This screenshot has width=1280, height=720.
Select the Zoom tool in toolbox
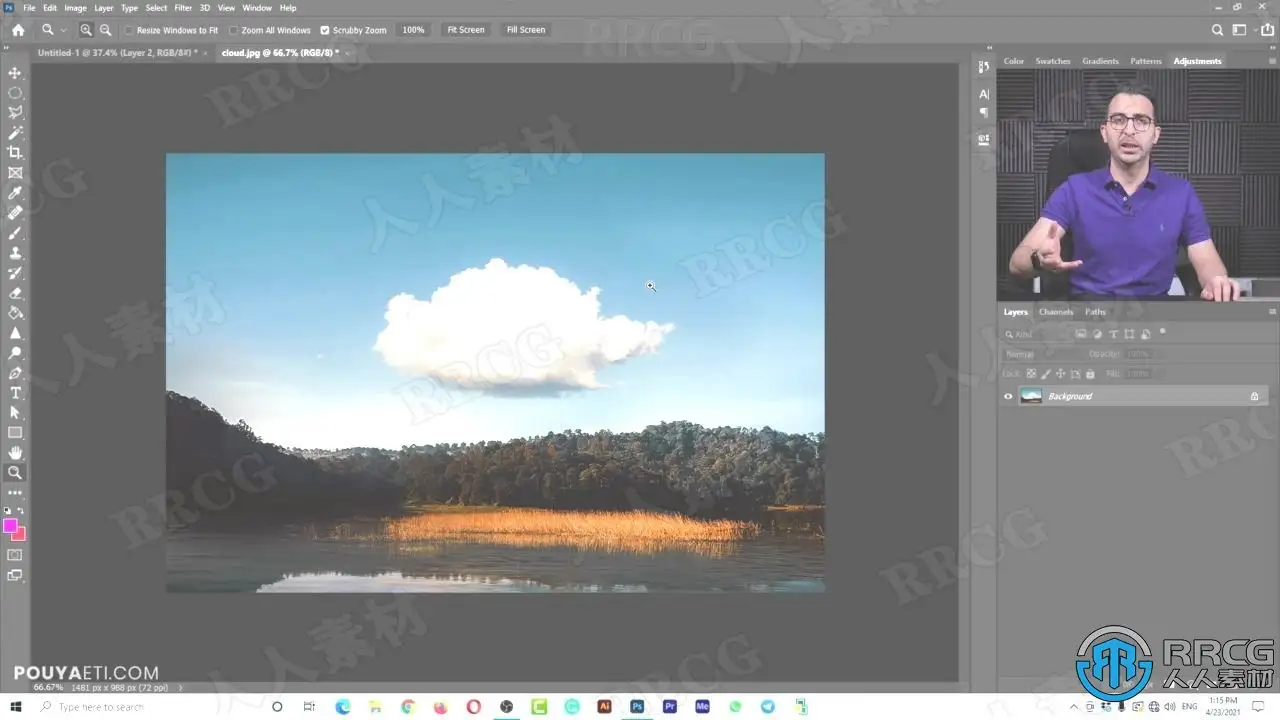15,473
